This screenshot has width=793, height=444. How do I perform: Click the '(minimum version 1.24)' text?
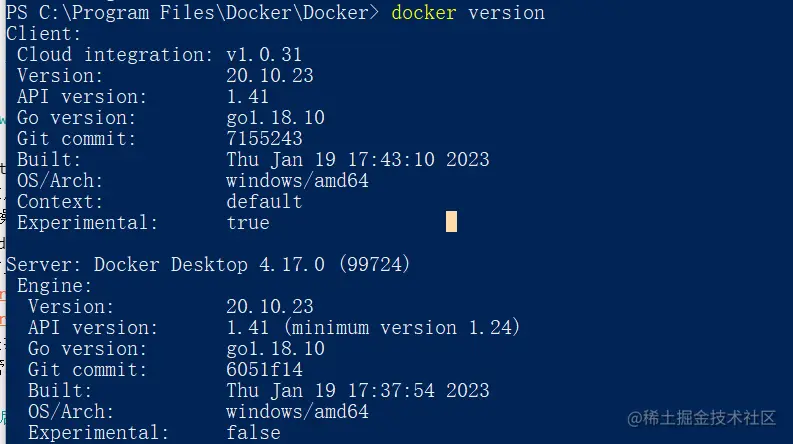coord(409,327)
